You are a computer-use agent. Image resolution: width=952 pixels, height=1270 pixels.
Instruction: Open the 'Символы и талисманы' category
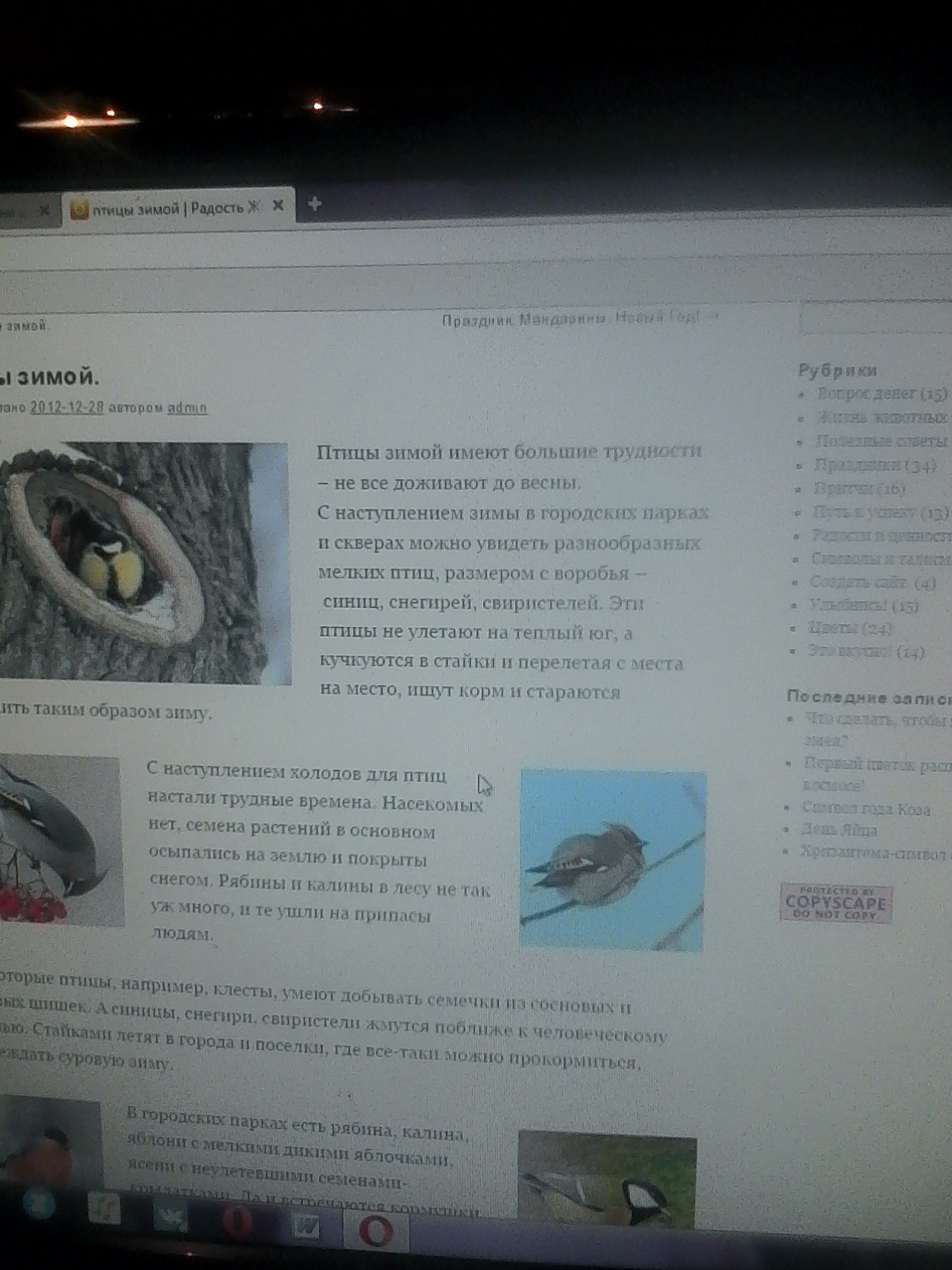881,559
